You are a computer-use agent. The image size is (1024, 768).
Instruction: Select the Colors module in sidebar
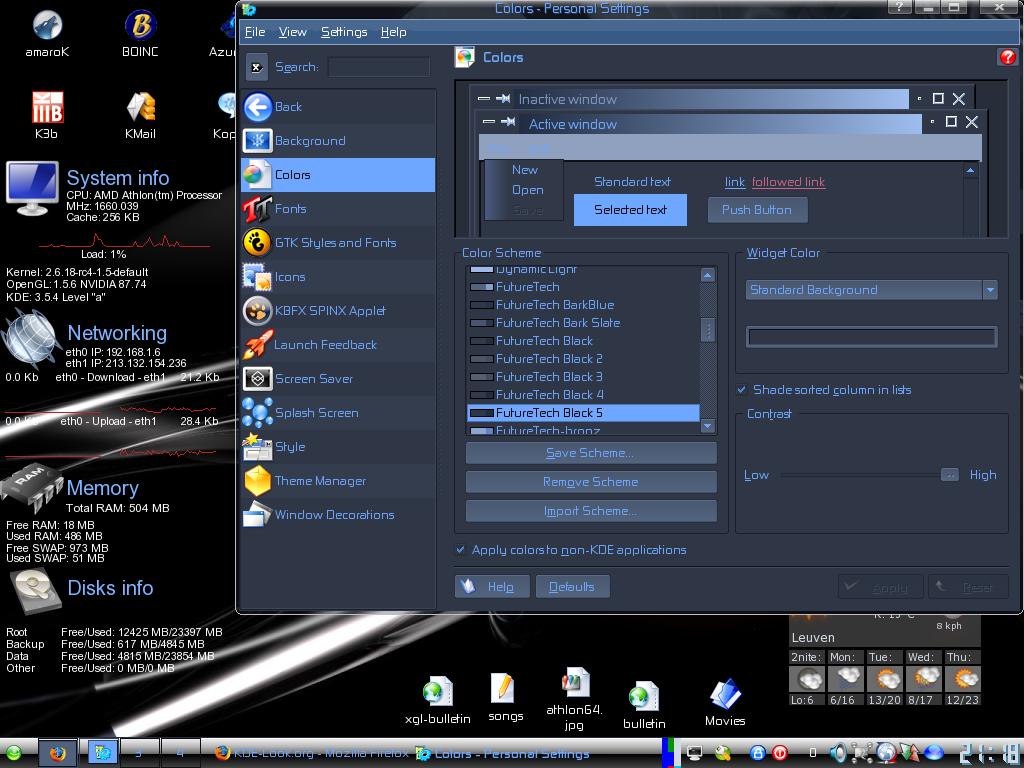coord(338,174)
